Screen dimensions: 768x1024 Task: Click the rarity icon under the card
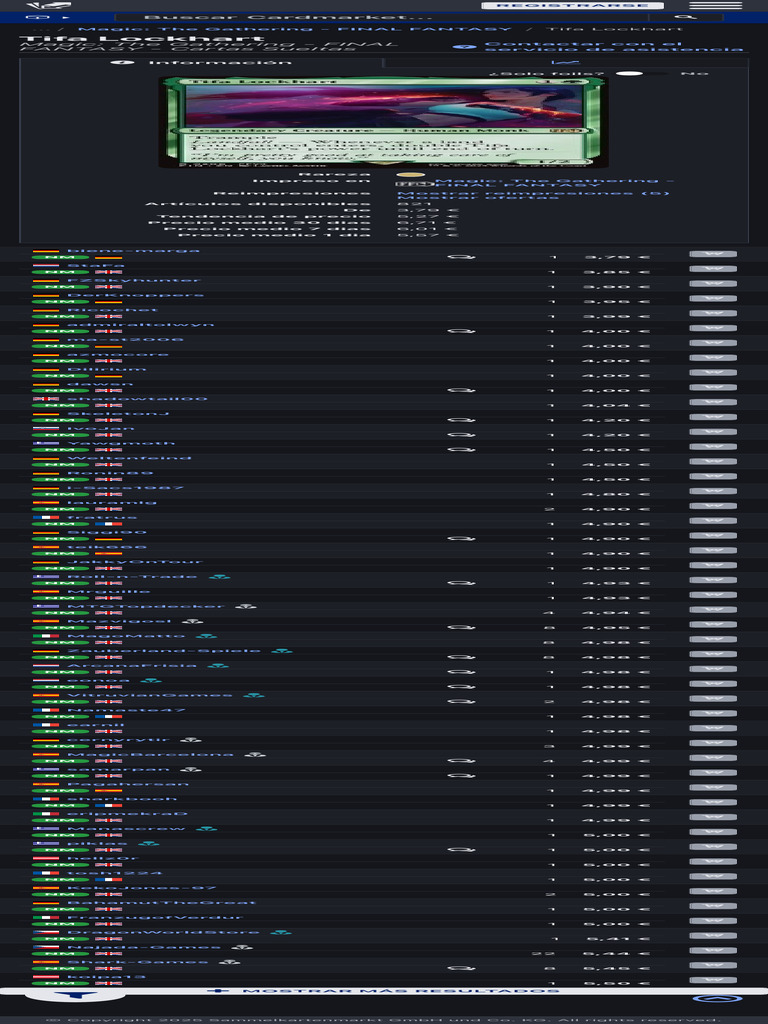click(411, 174)
